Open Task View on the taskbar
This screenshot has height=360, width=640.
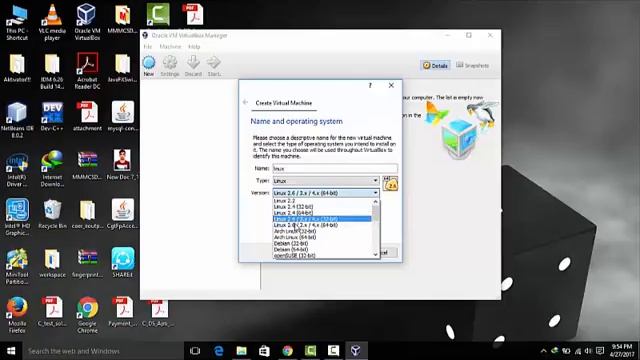point(195,351)
